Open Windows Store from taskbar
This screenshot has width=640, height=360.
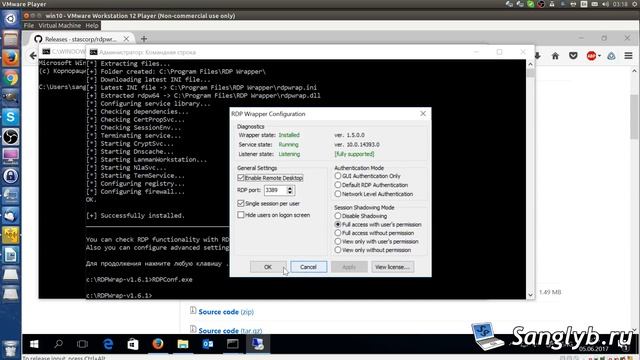pyautogui.click(x=133, y=344)
